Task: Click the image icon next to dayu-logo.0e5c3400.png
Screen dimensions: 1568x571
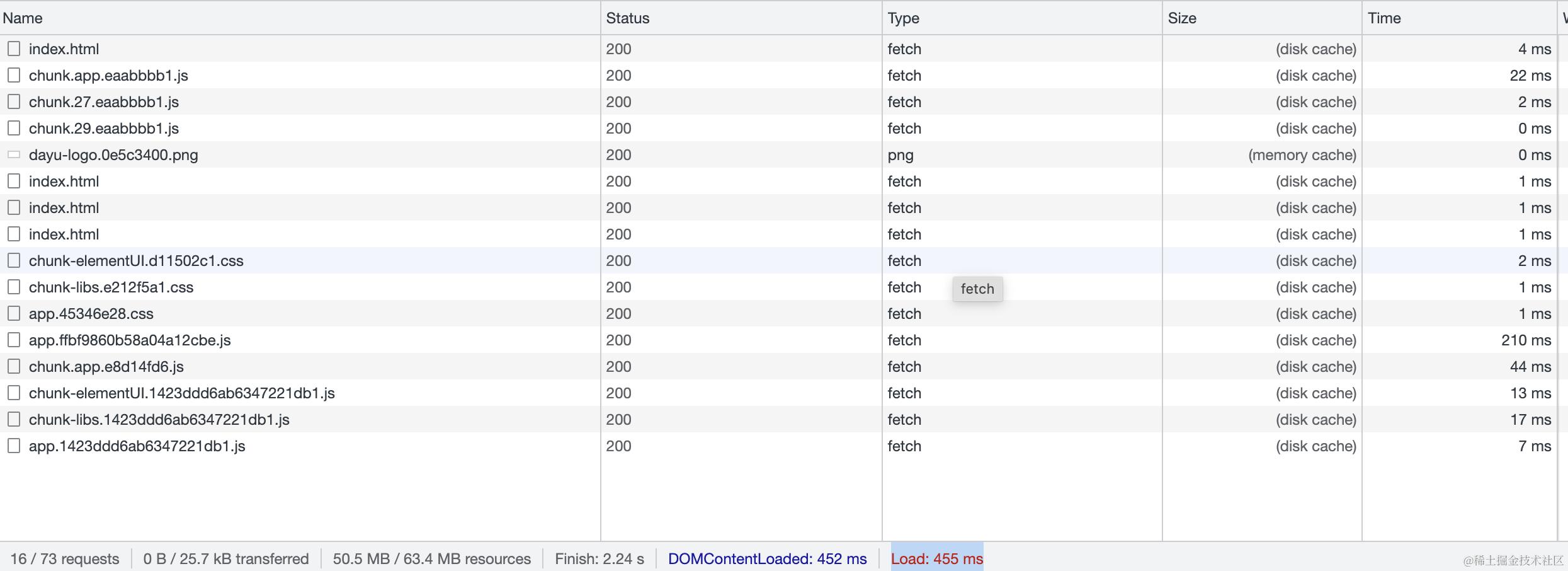Action: pyautogui.click(x=14, y=154)
